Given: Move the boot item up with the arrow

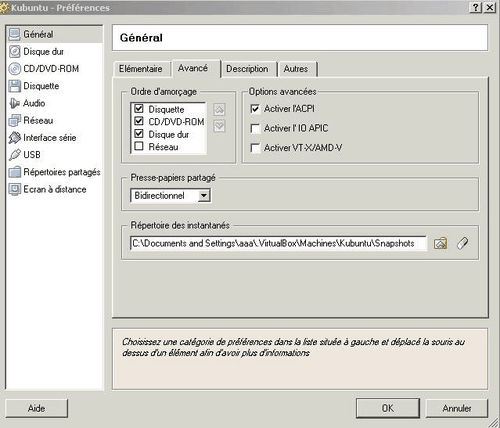Looking at the screenshot, I should coord(219,109).
